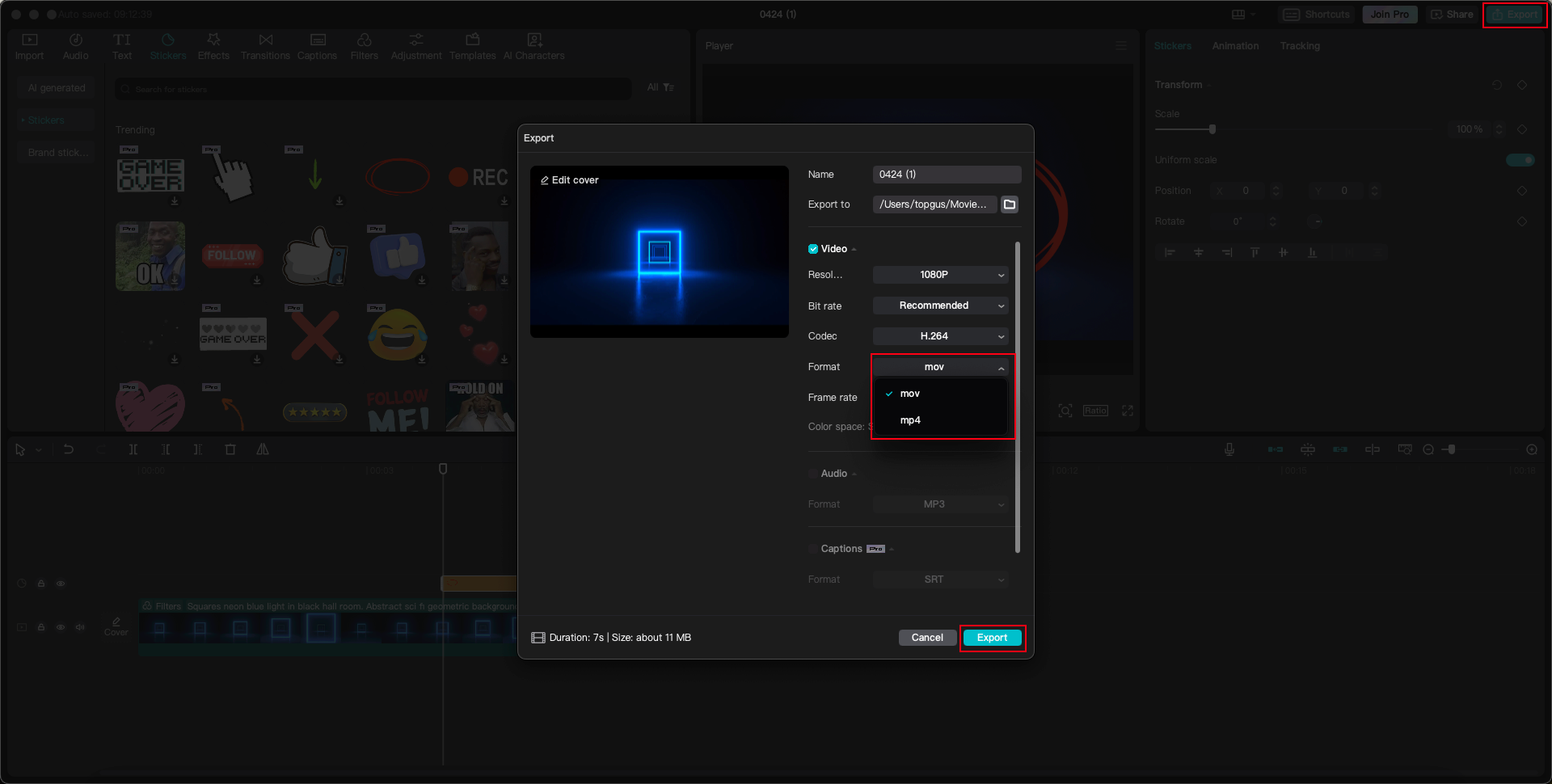Screen dimensions: 1552x784
Task: Click the Delete trash icon in timeline toolbar
Action: click(230, 449)
